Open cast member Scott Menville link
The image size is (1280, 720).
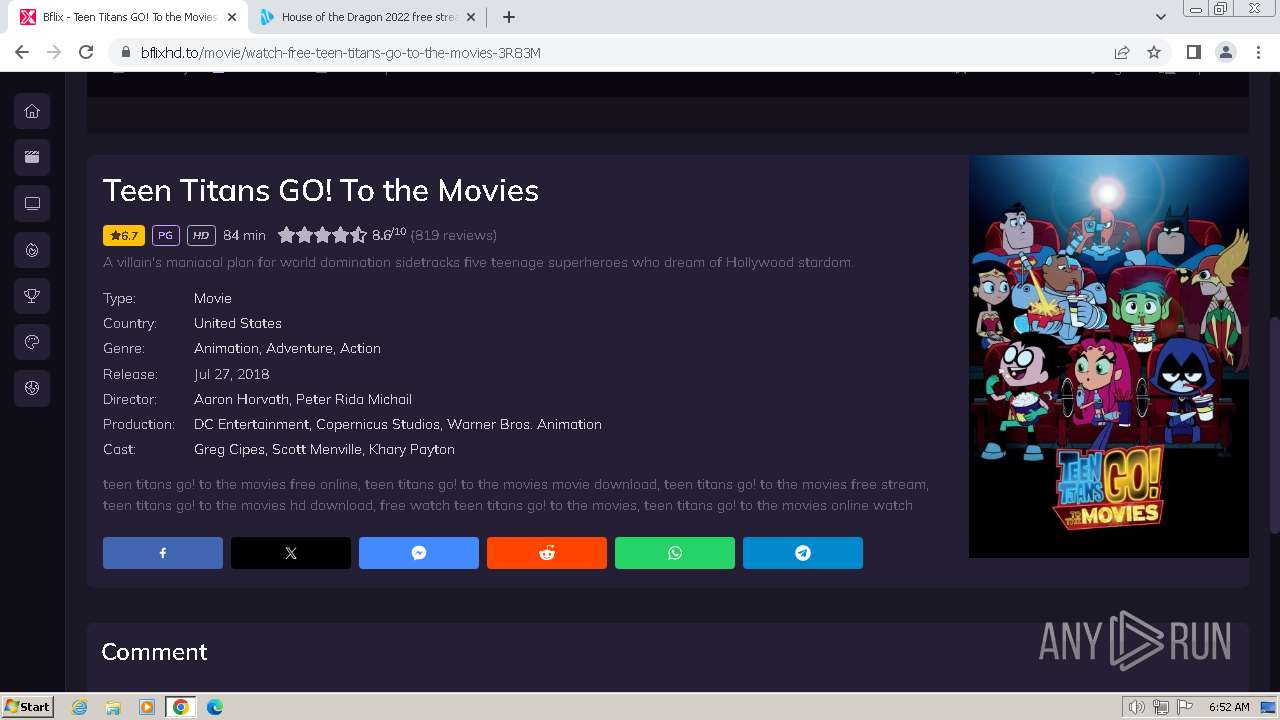click(x=317, y=449)
